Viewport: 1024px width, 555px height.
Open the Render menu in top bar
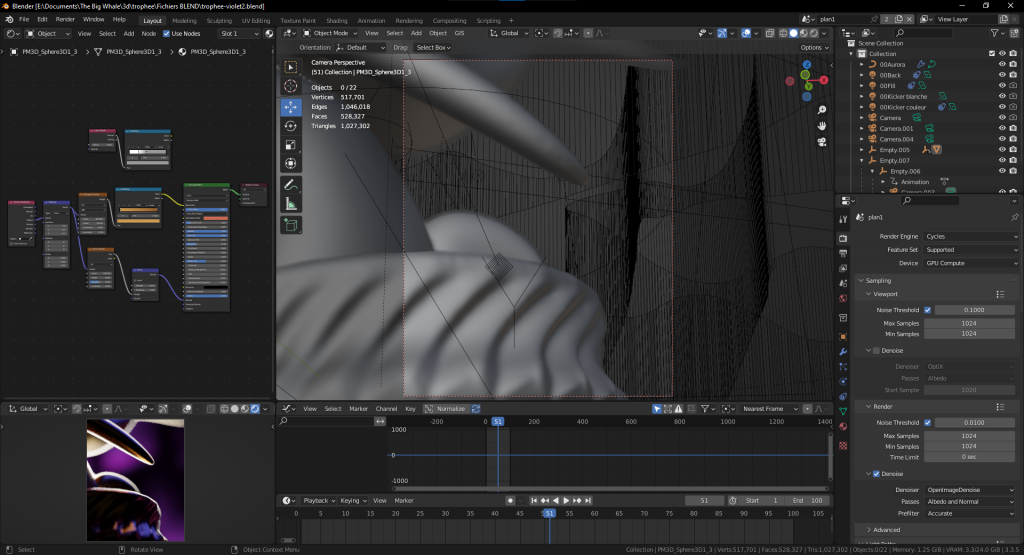tap(65, 19)
